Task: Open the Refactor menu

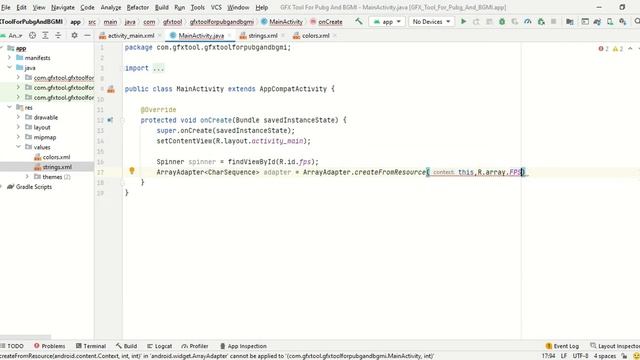Action: point(138,7)
